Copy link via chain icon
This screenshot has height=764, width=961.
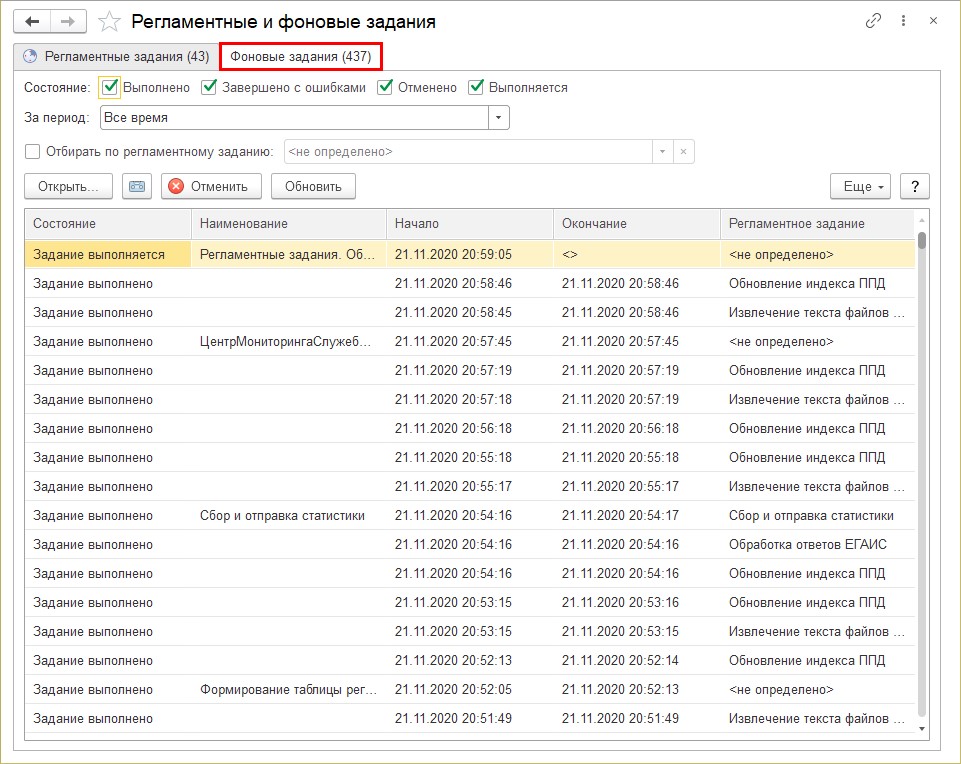click(873, 21)
